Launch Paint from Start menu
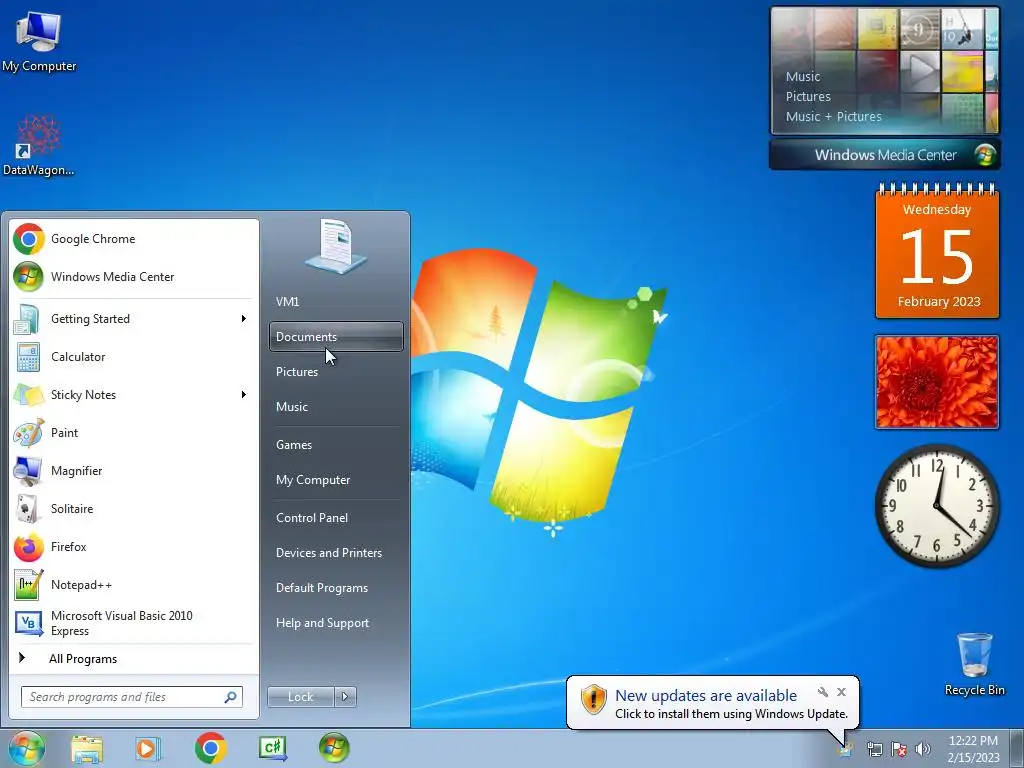1024x768 pixels. pyautogui.click(x=133, y=432)
